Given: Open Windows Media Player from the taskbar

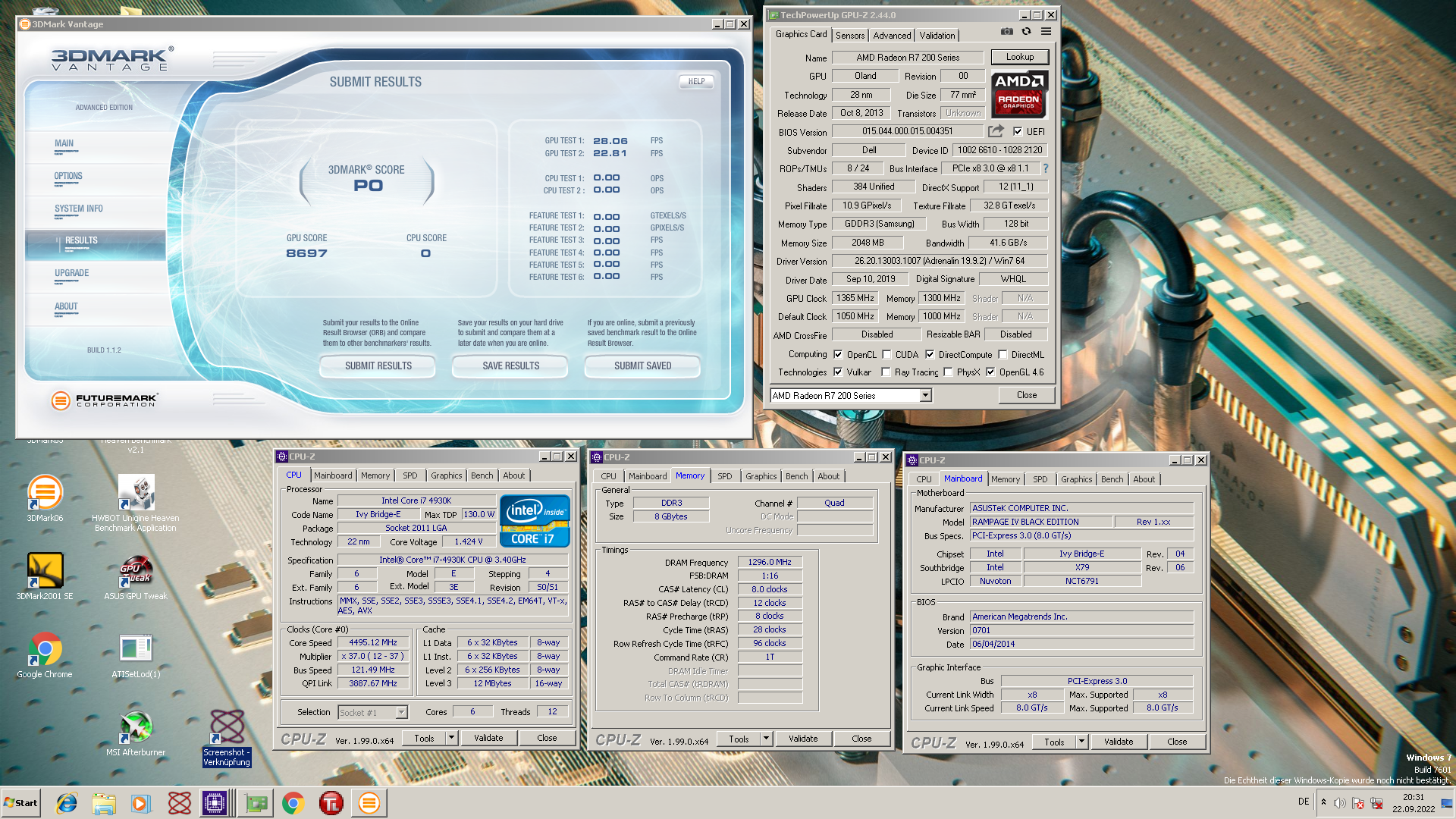Looking at the screenshot, I should (x=141, y=803).
